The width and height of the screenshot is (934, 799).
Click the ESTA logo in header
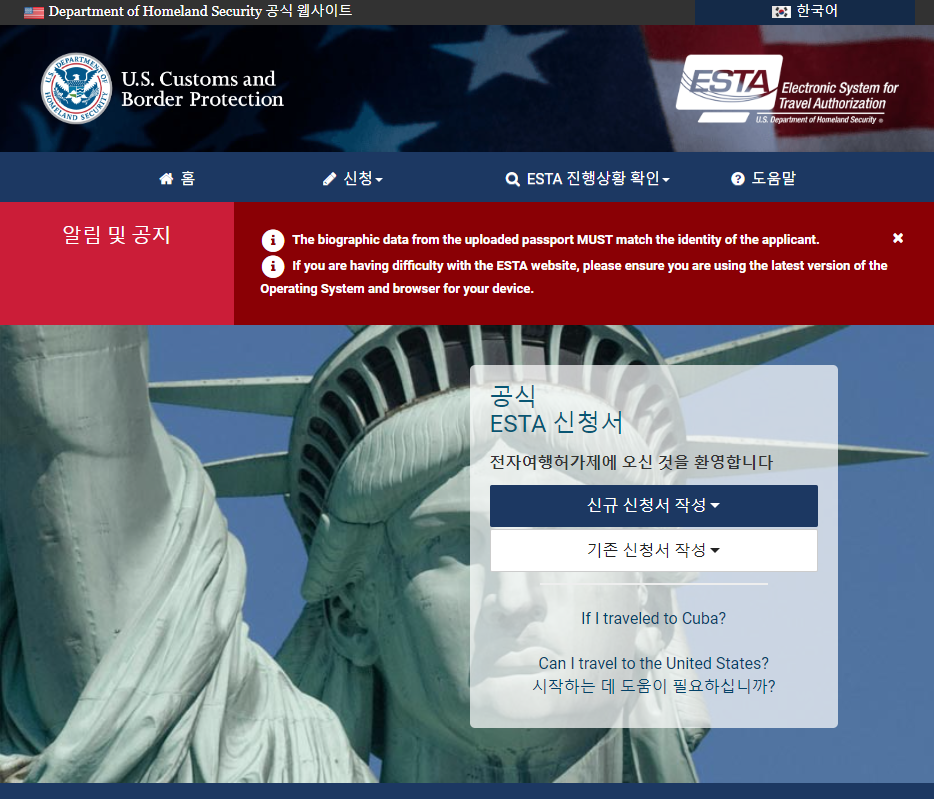[x=787, y=89]
